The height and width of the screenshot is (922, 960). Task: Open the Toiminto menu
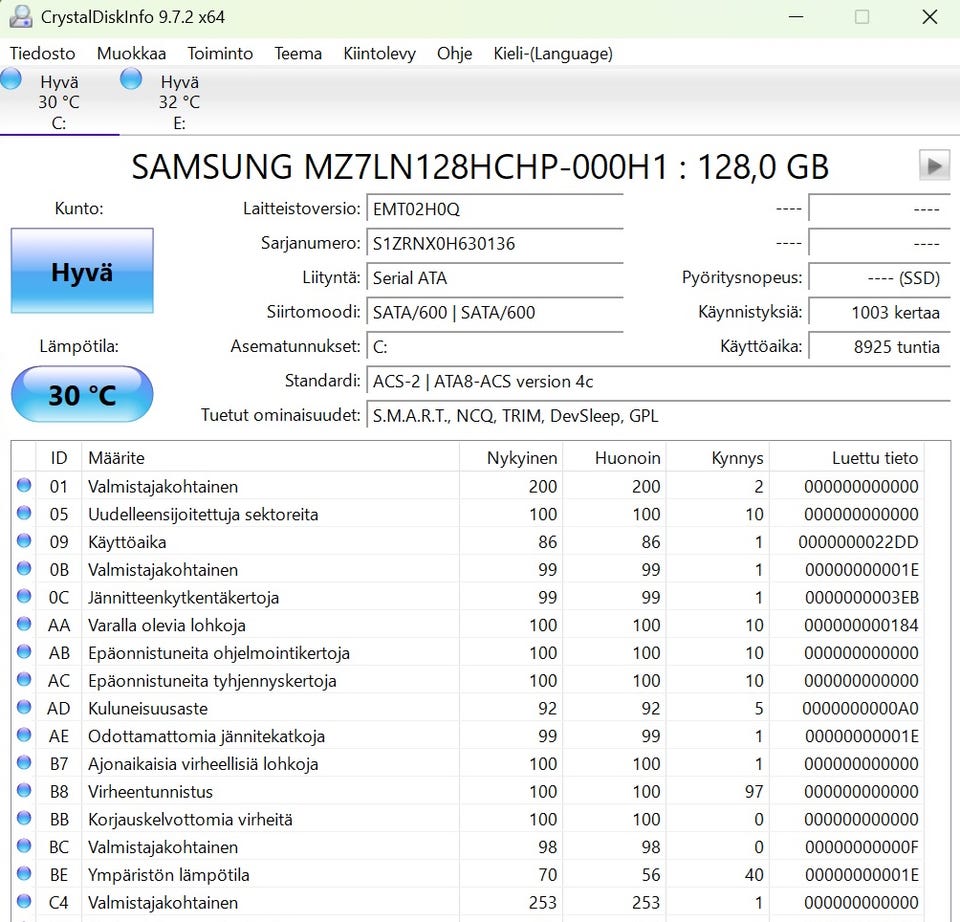click(220, 53)
